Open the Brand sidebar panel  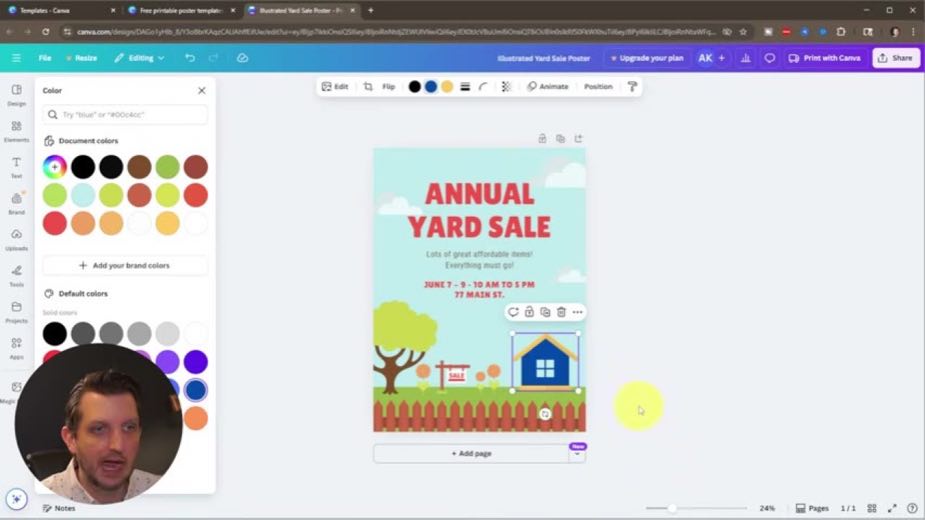[17, 203]
